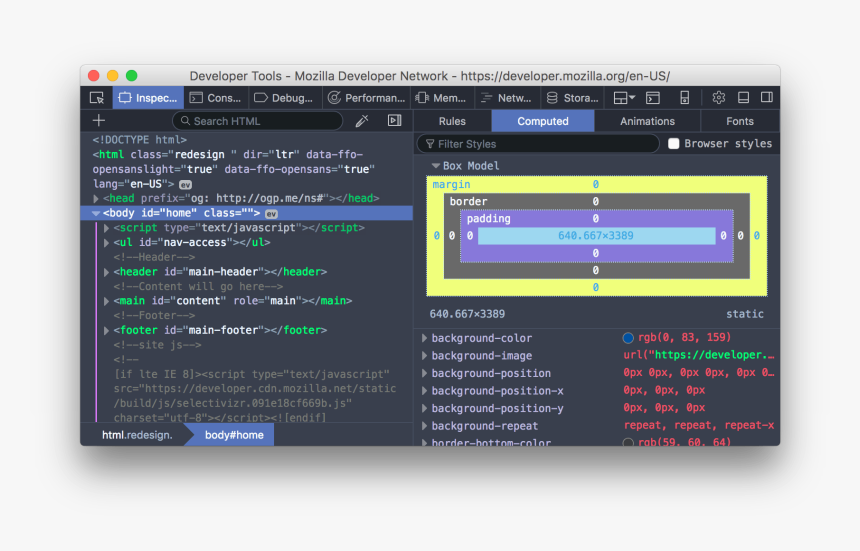
Task: Select the Footer comment node
Action: tap(154, 316)
